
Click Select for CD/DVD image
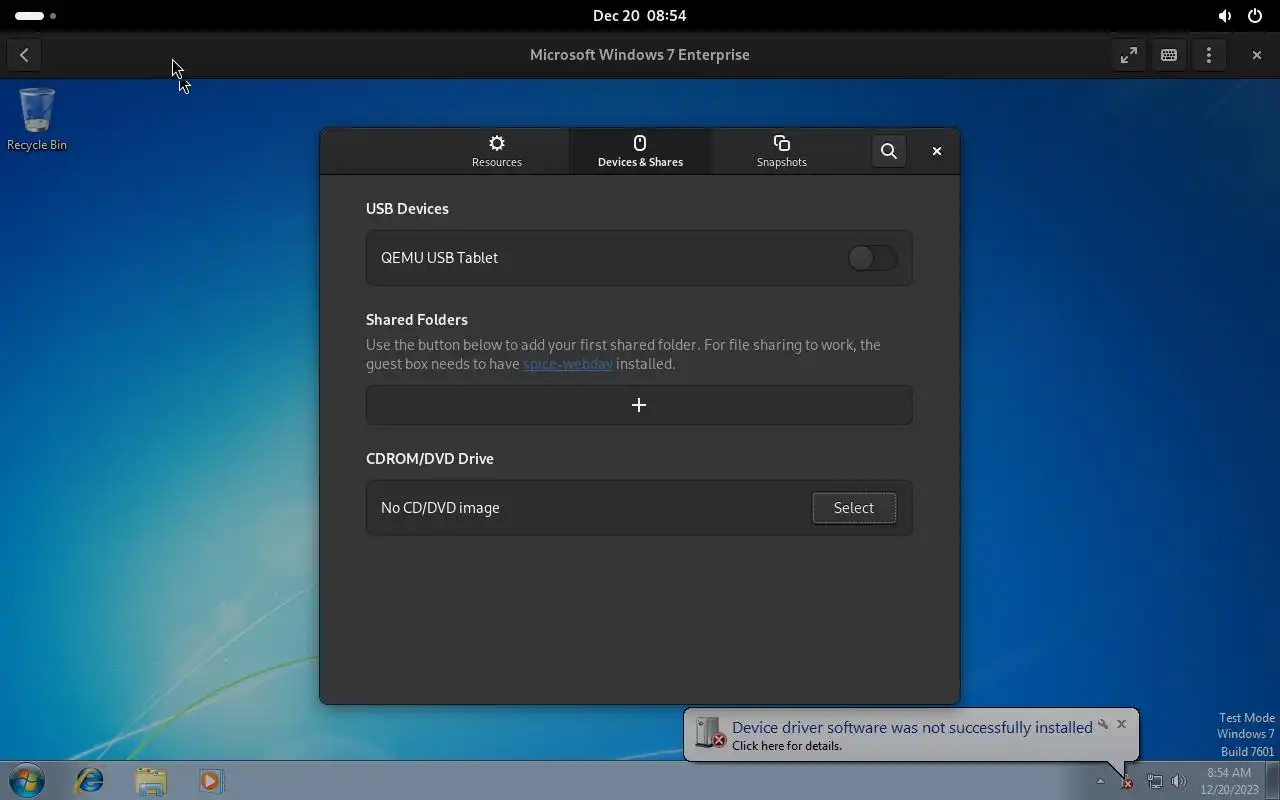point(854,508)
